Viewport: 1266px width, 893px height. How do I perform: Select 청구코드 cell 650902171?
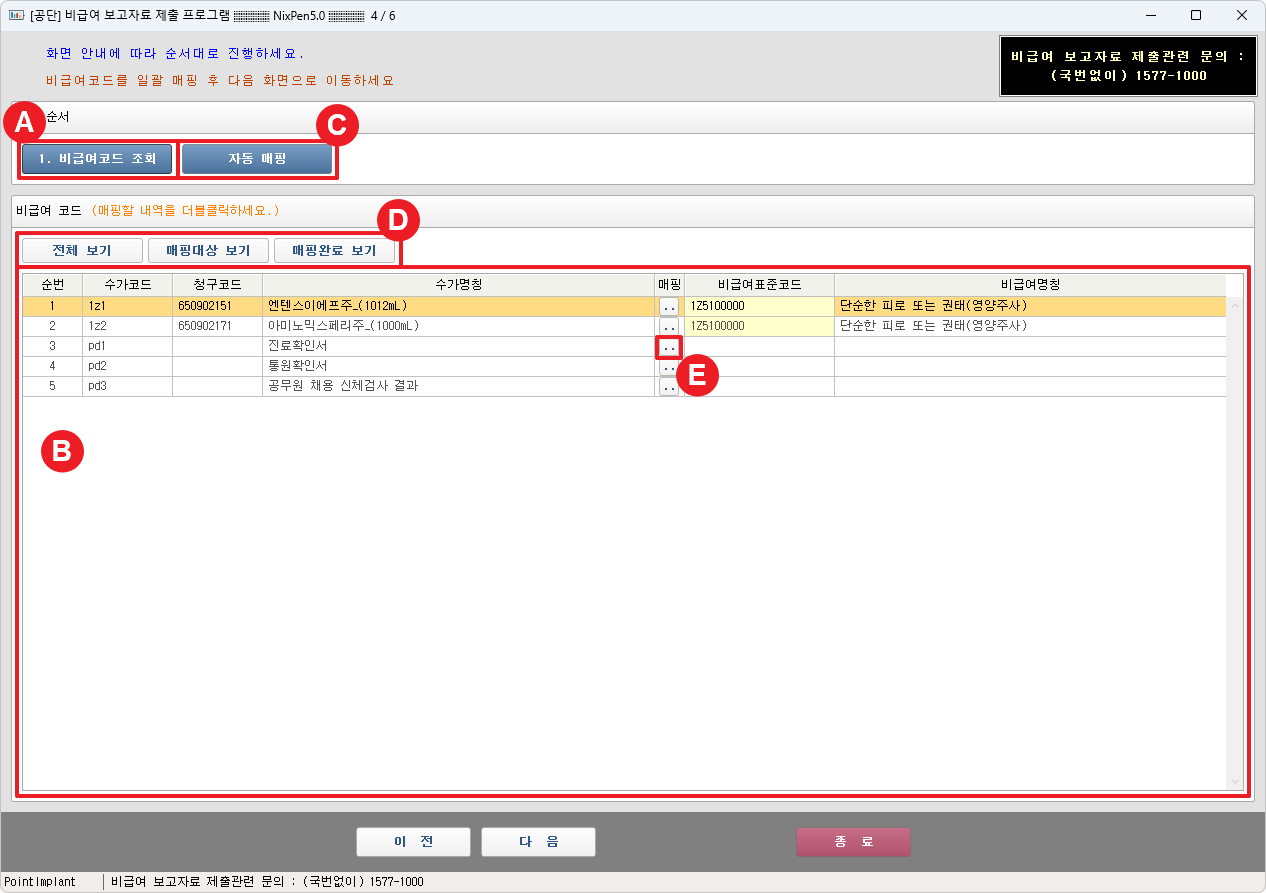click(x=217, y=326)
